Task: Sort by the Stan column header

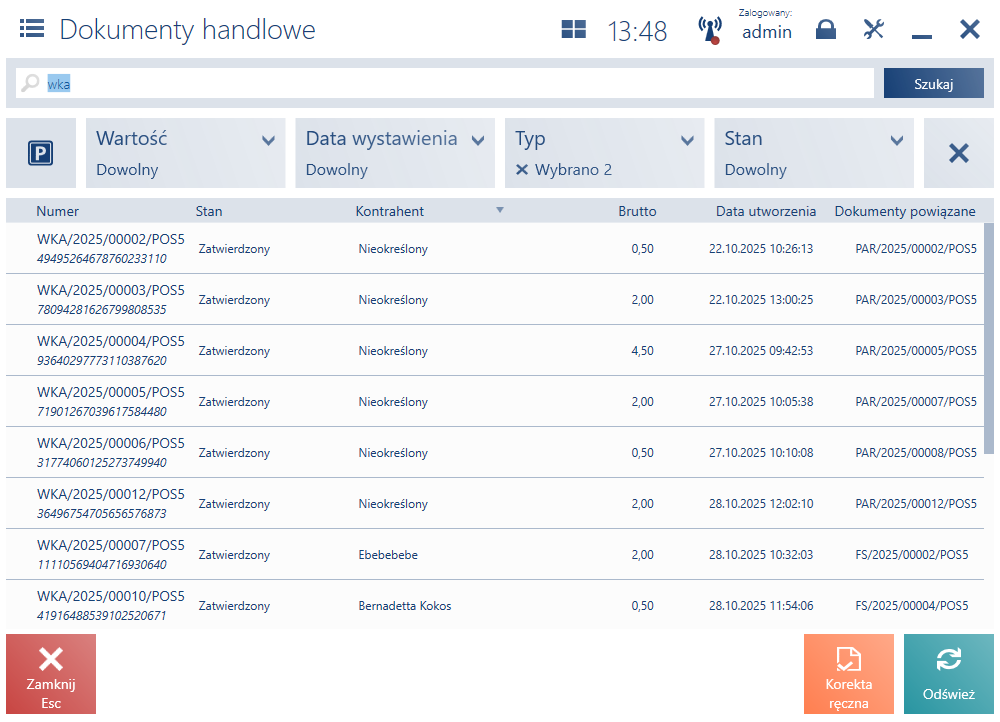Action: 209,211
